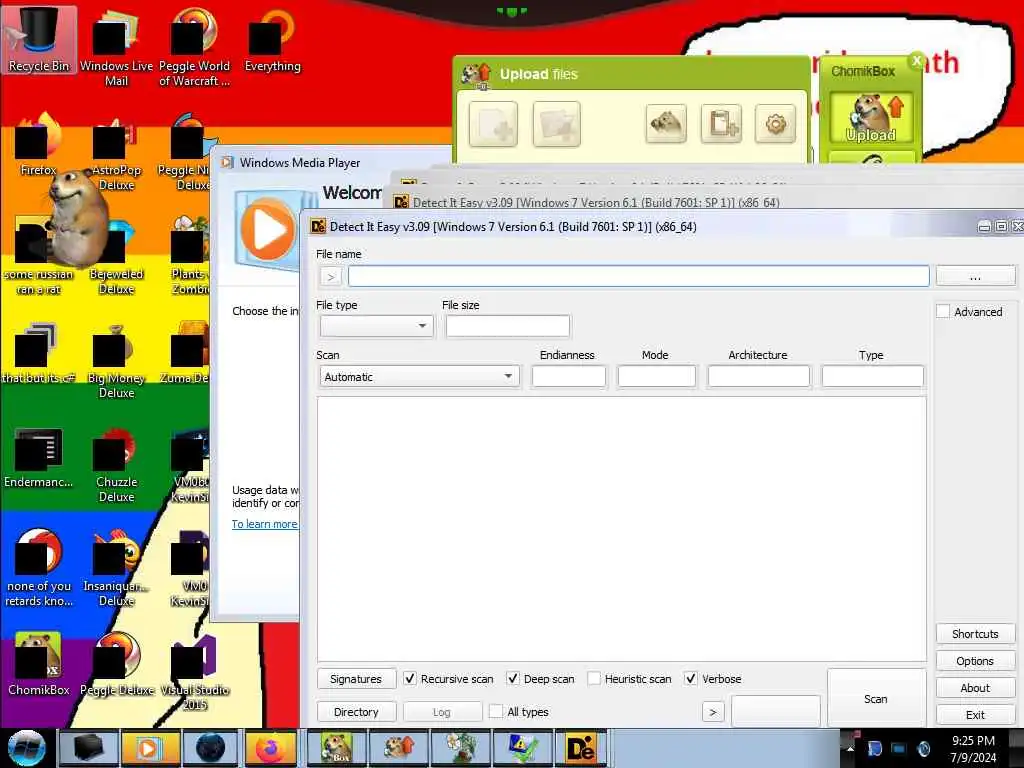Screen dimensions: 1024x768
Task: Click the Windows Media Player play logo
Action: tap(266, 230)
